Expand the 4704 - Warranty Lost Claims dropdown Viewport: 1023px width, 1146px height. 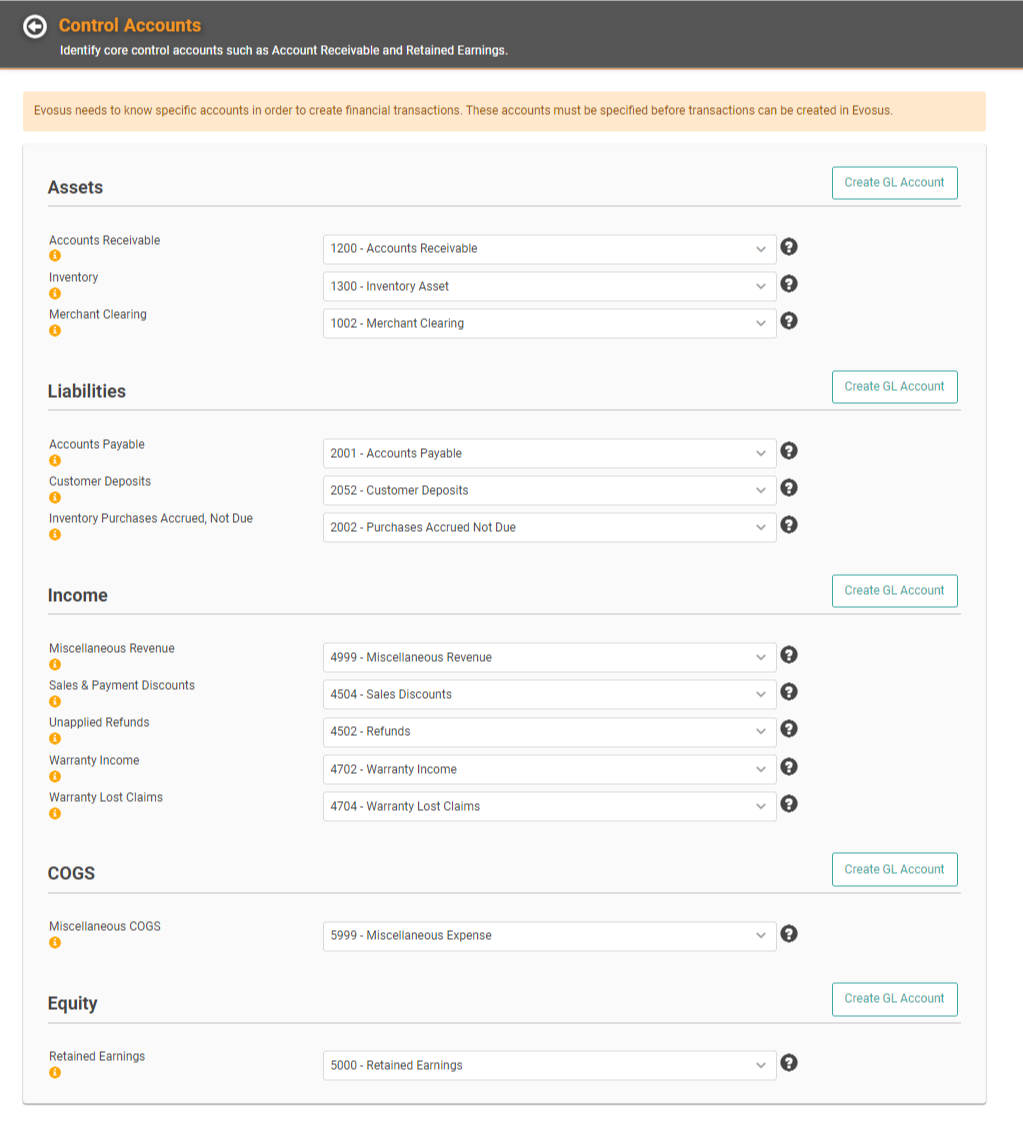pyautogui.click(x=549, y=806)
